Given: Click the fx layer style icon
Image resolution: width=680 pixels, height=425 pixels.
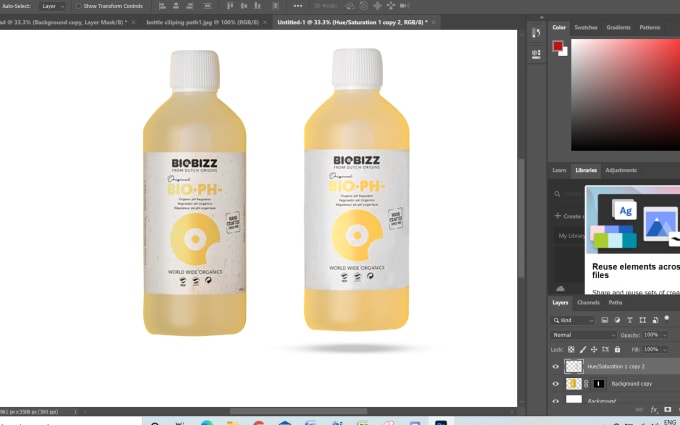Looking at the screenshot, I should click(x=654, y=409).
